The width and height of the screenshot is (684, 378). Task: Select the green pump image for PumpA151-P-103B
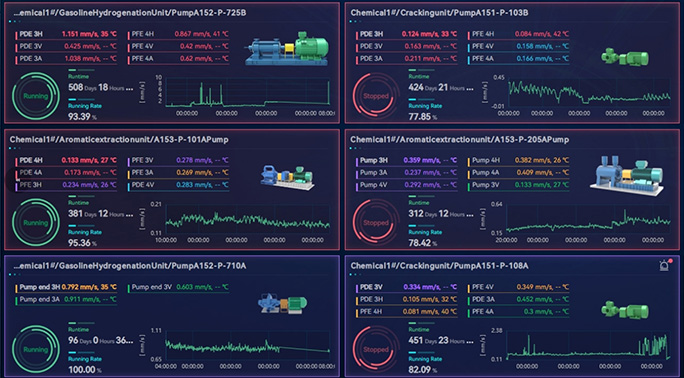(625, 57)
